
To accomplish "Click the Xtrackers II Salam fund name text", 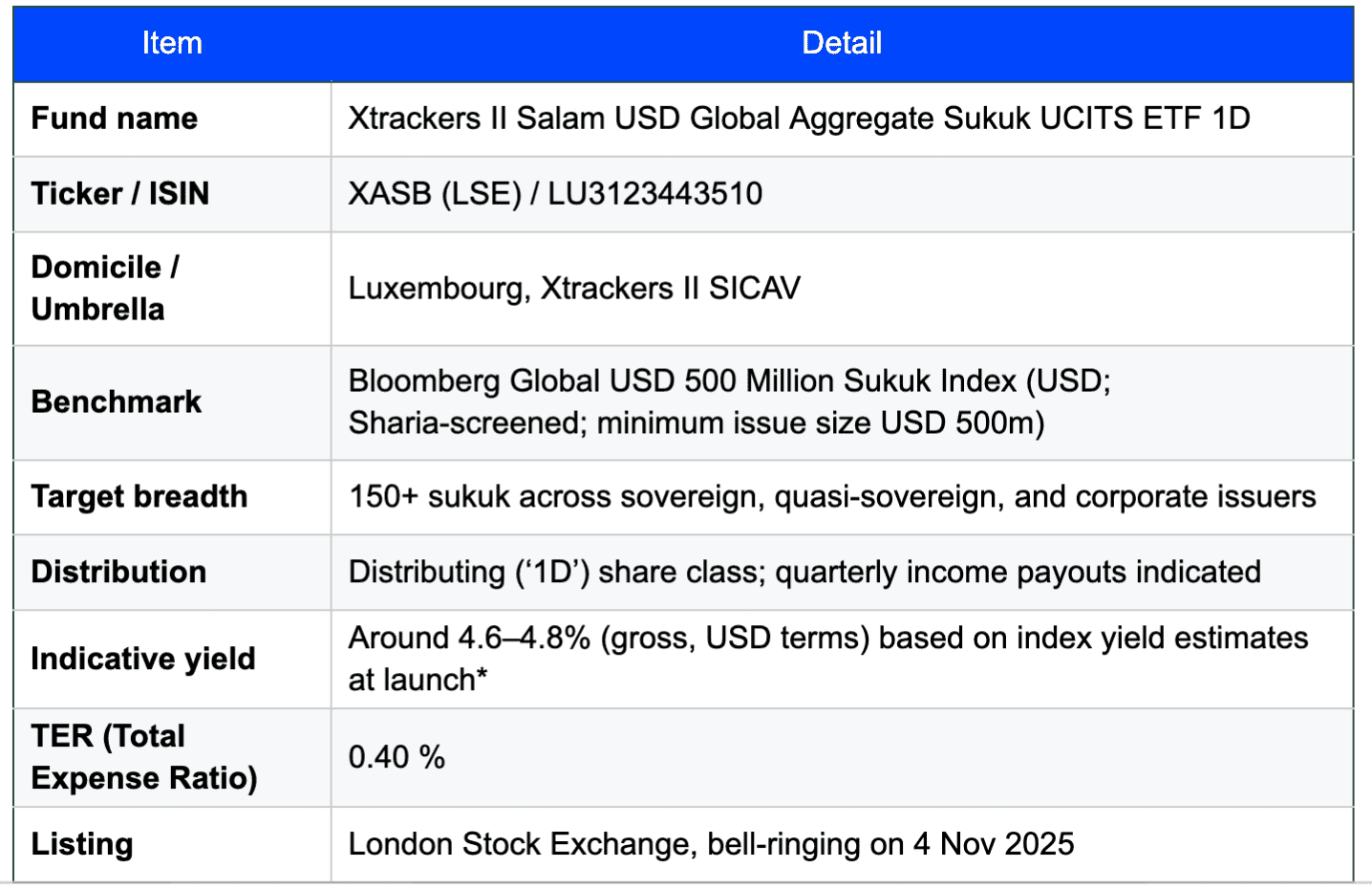I will pos(799,119).
